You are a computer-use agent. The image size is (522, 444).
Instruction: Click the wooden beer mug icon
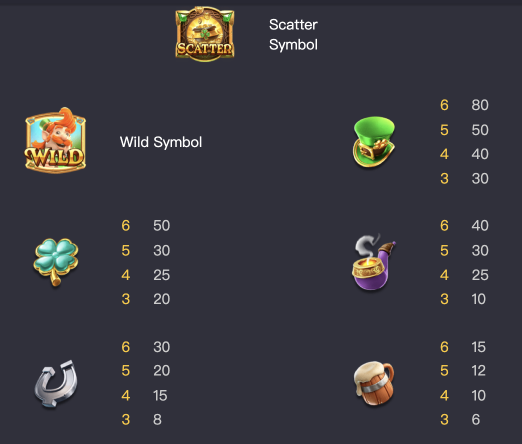[374, 383]
